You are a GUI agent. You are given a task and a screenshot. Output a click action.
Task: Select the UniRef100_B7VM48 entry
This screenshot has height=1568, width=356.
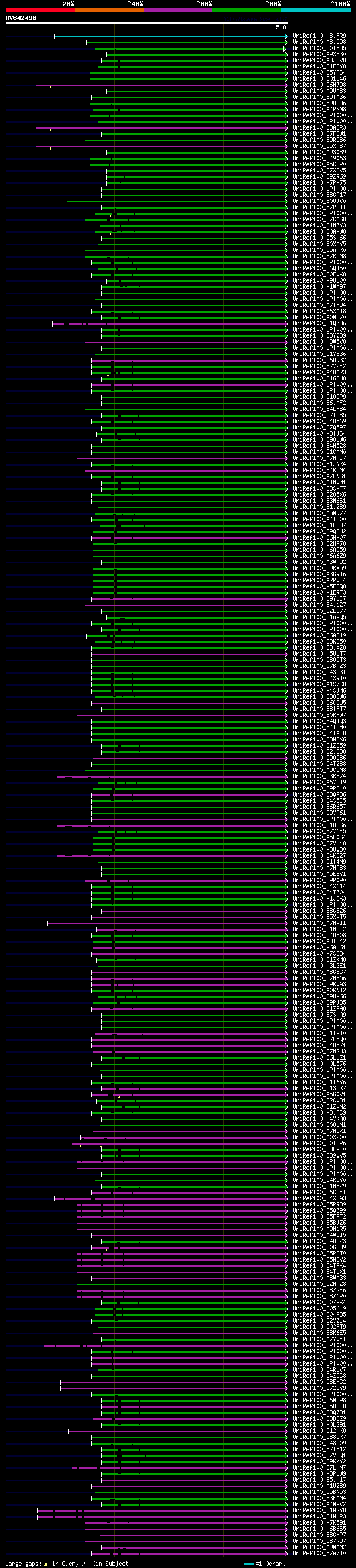(319, 843)
